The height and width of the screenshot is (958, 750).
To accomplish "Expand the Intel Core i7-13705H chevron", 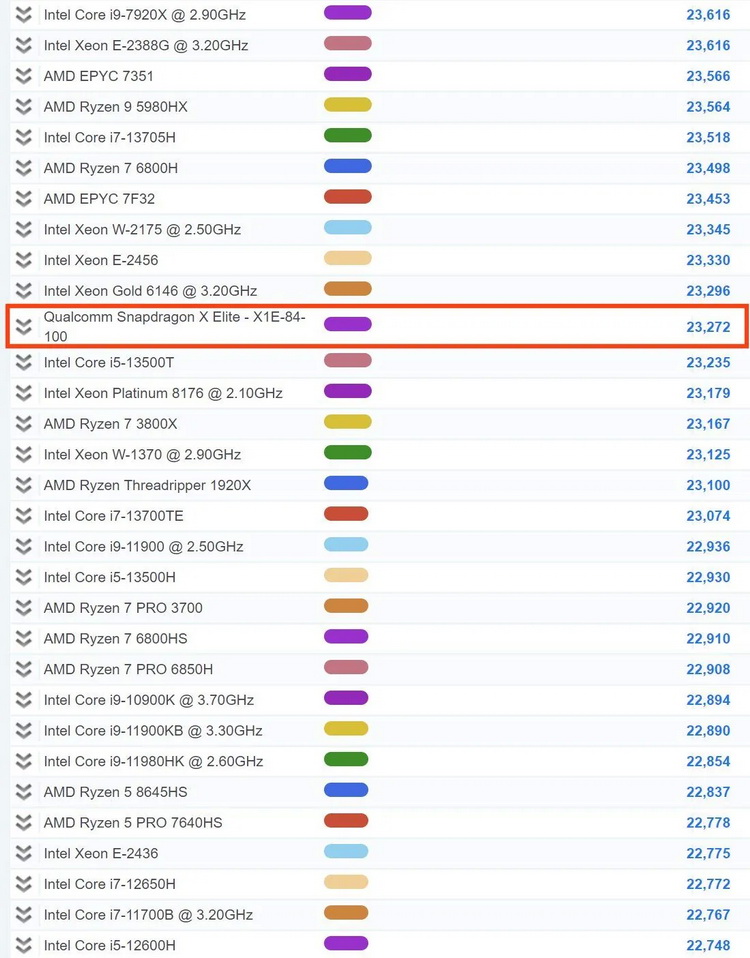I will (24, 137).
